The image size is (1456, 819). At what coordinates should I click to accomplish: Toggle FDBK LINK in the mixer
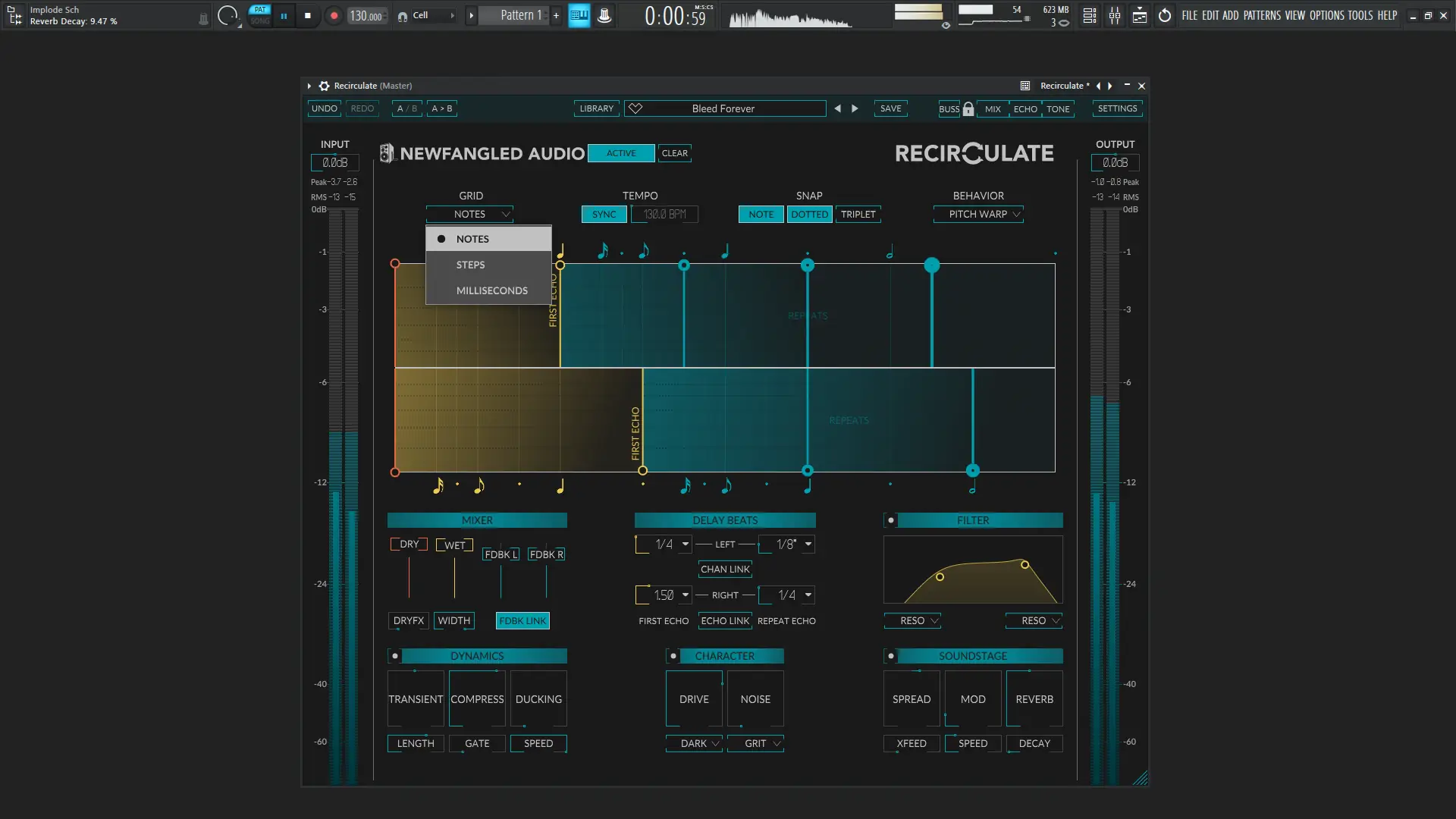pyautogui.click(x=522, y=620)
